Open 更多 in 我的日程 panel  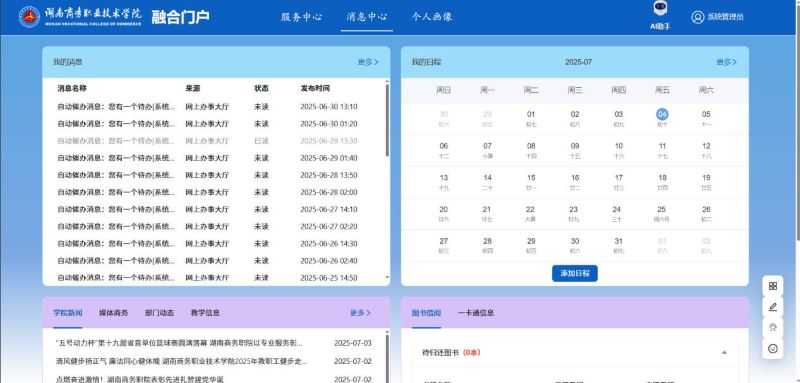pyautogui.click(x=726, y=62)
